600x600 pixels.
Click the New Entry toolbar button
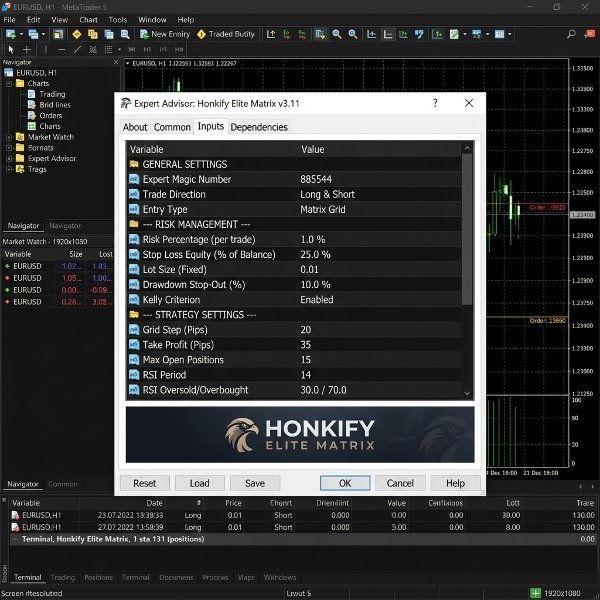click(x=165, y=34)
